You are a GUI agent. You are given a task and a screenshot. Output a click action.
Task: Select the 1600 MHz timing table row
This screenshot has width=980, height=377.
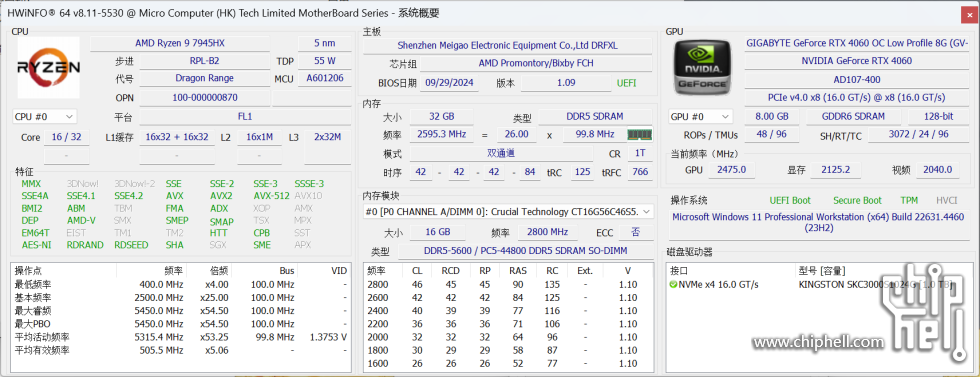pos(508,363)
